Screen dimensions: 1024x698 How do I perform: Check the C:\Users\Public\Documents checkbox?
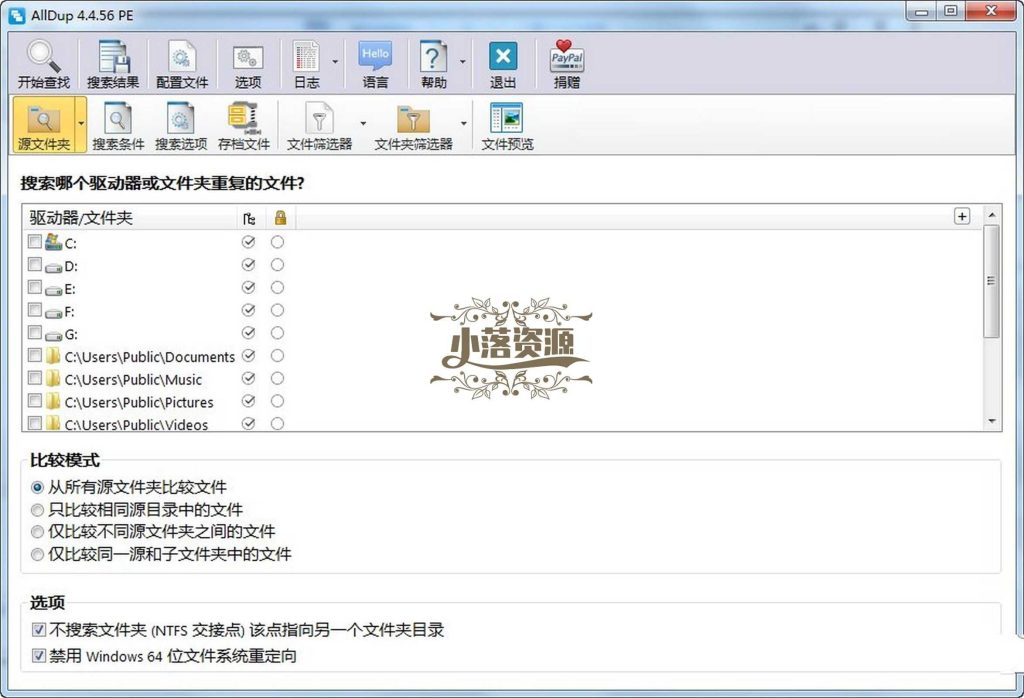(35, 355)
